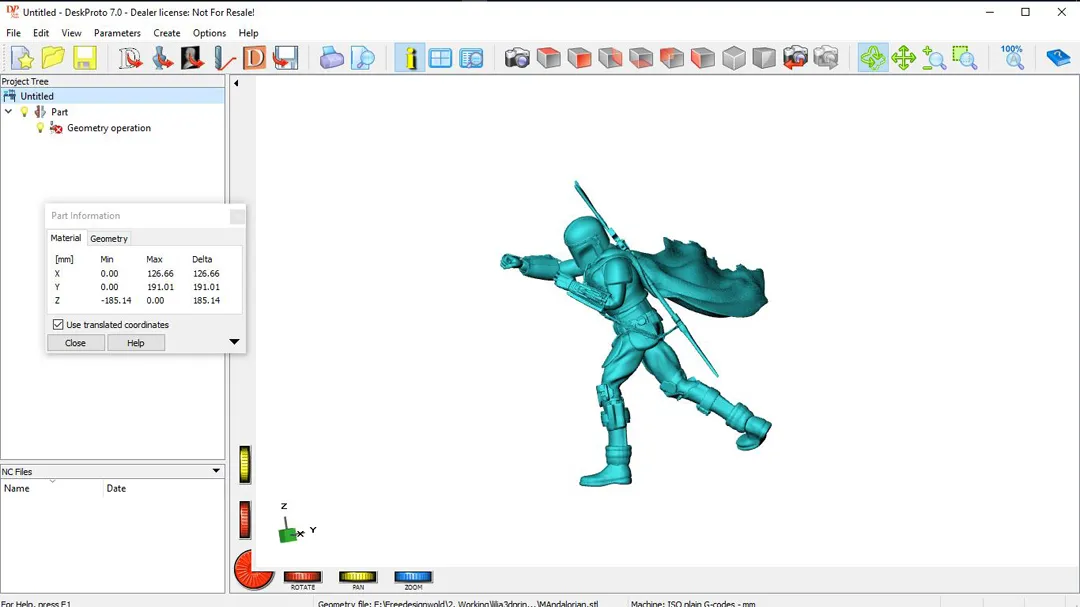This screenshot has height=607, width=1080.
Task: Print using the printer toolbar icon
Action: [331, 59]
